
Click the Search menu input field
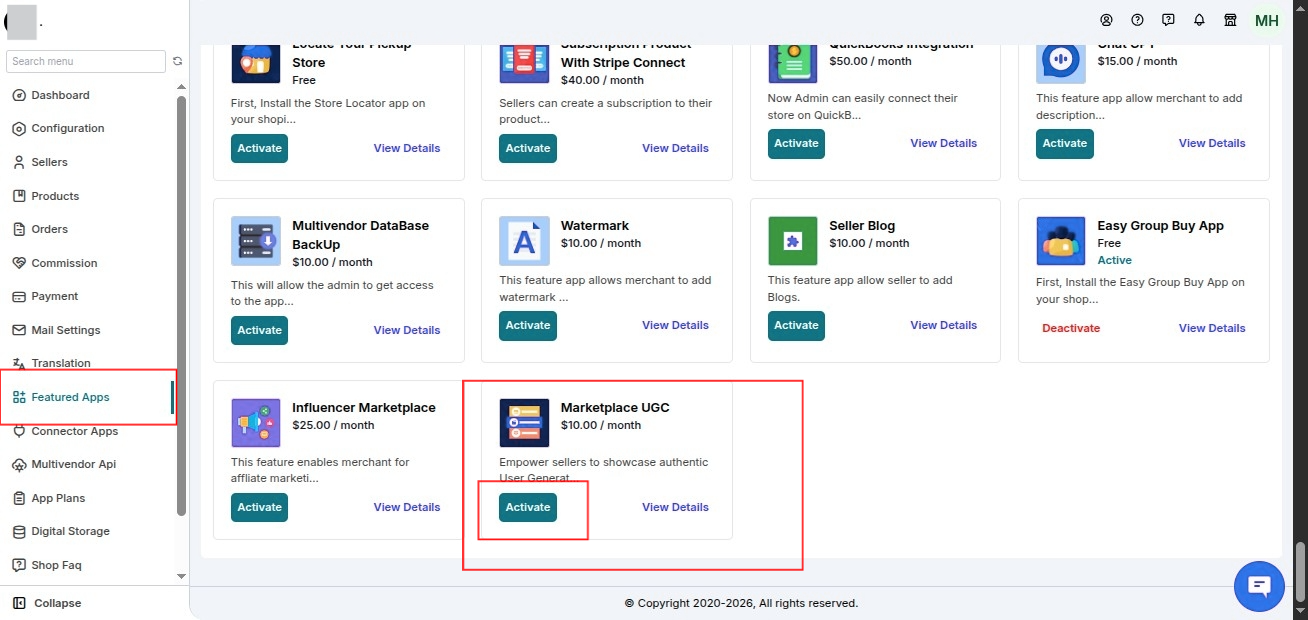(86, 61)
